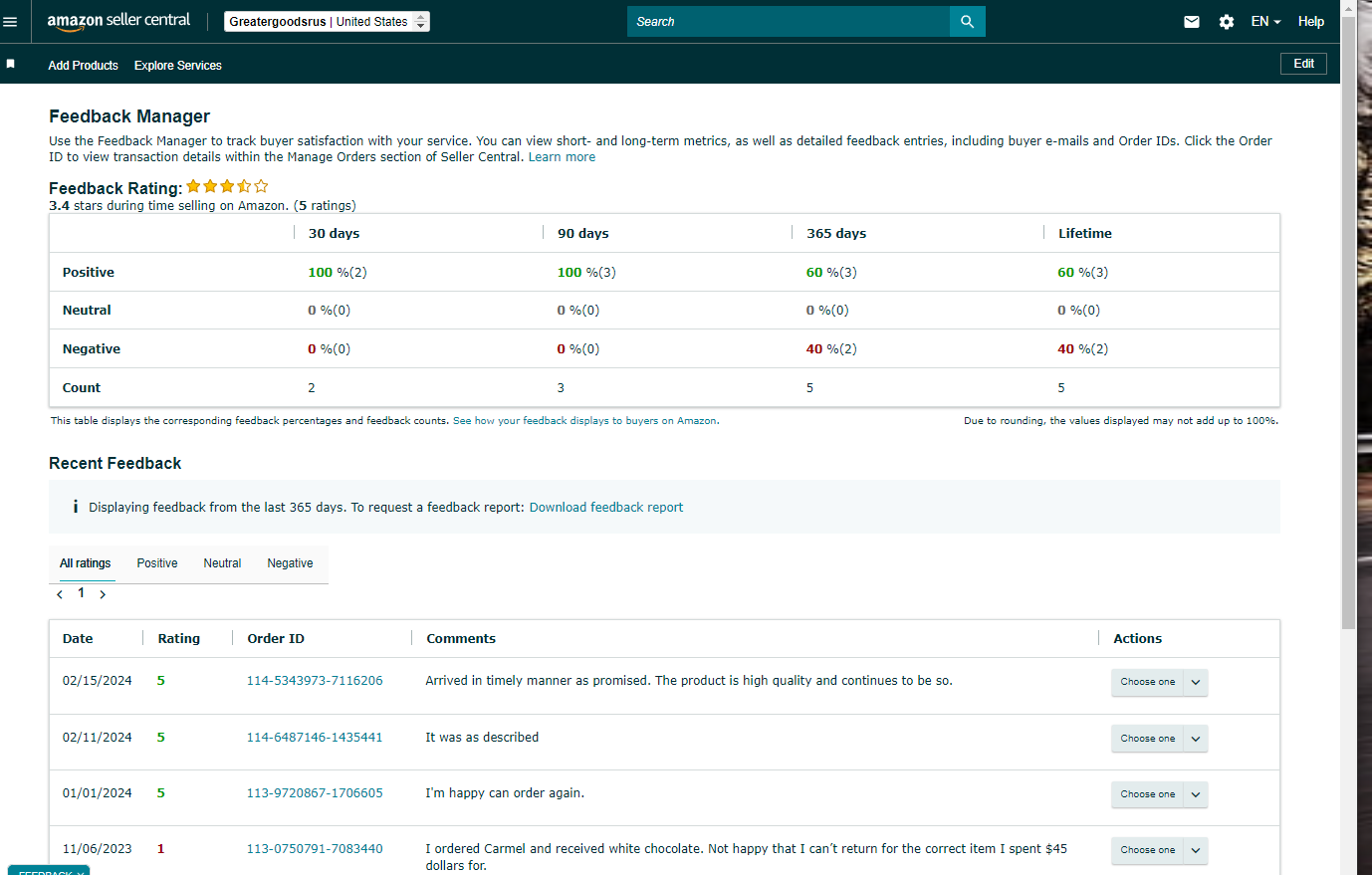
Task: Click the search magnifier button
Action: [x=967, y=21]
